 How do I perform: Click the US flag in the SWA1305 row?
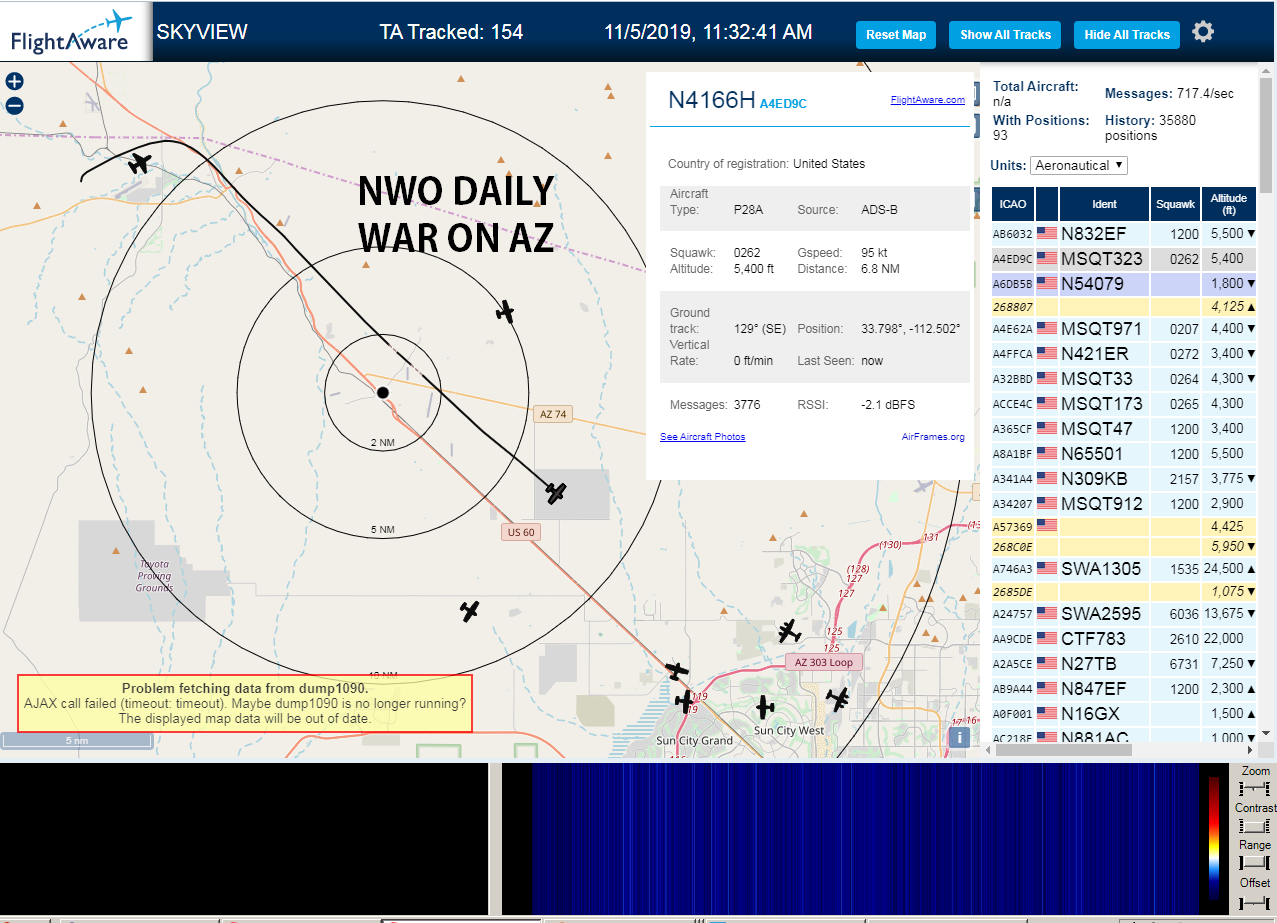click(1047, 568)
